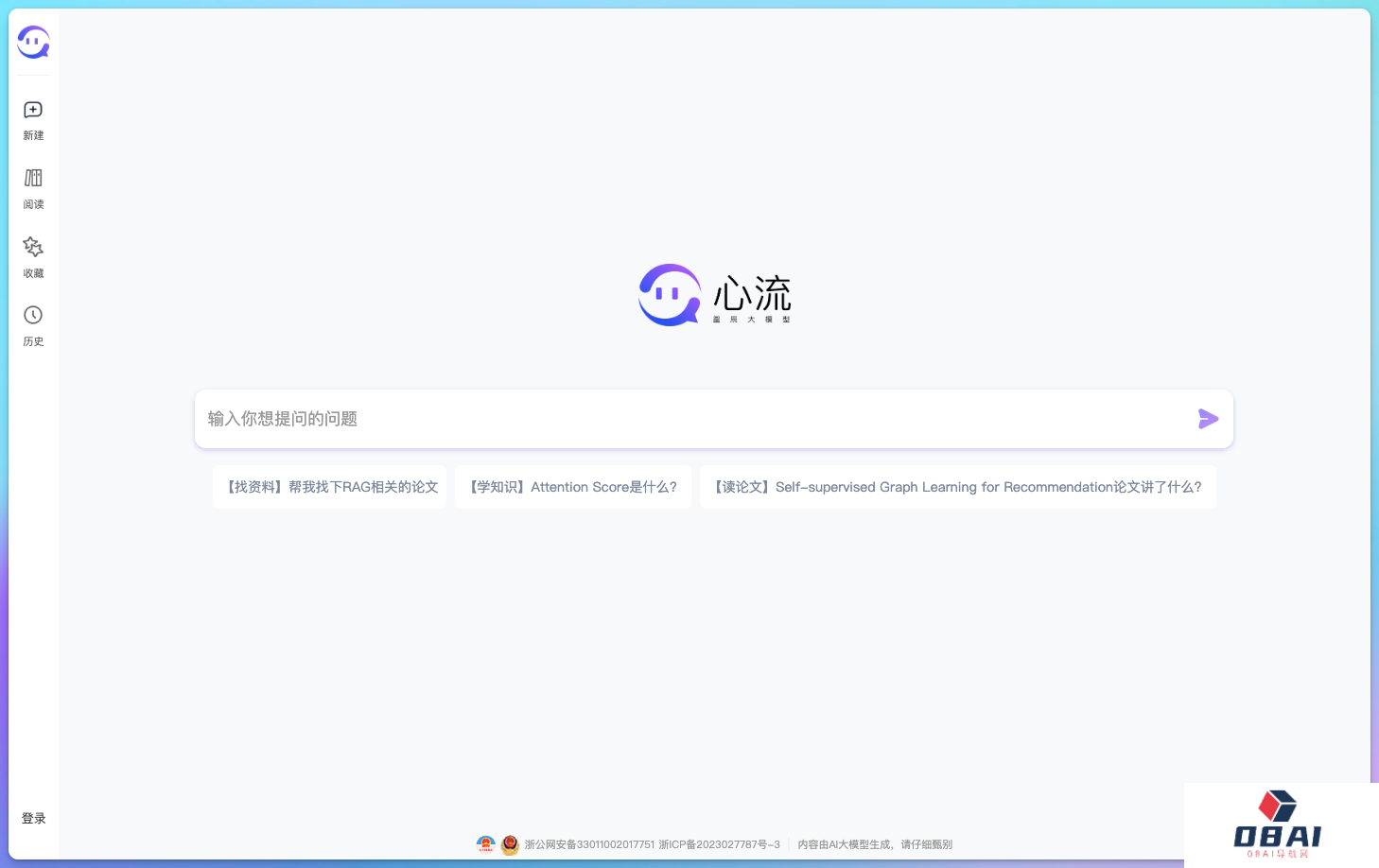Click 登录 to sign in
Viewport: 1379px width, 868px height.
(x=33, y=818)
